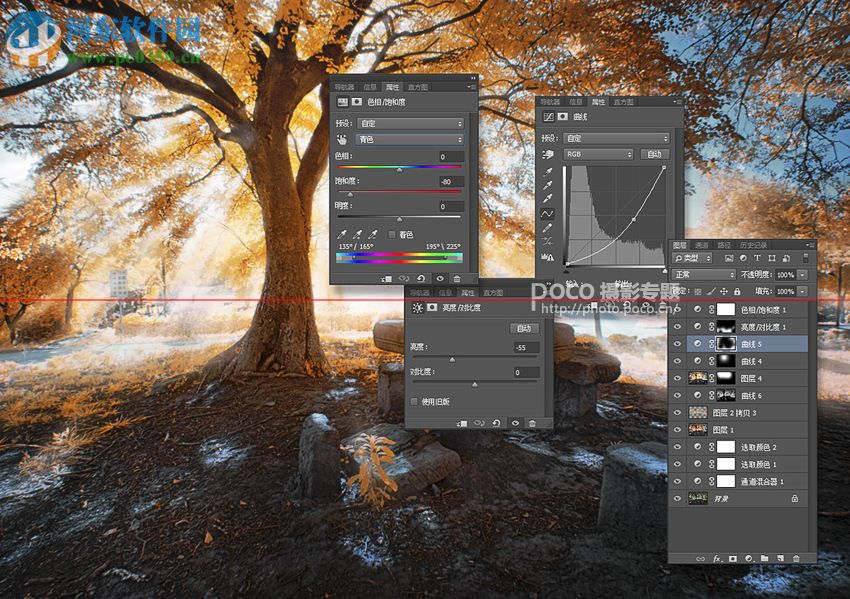
Task: Open the RGB channel dropdown in Curves
Action: pyautogui.click(x=598, y=154)
